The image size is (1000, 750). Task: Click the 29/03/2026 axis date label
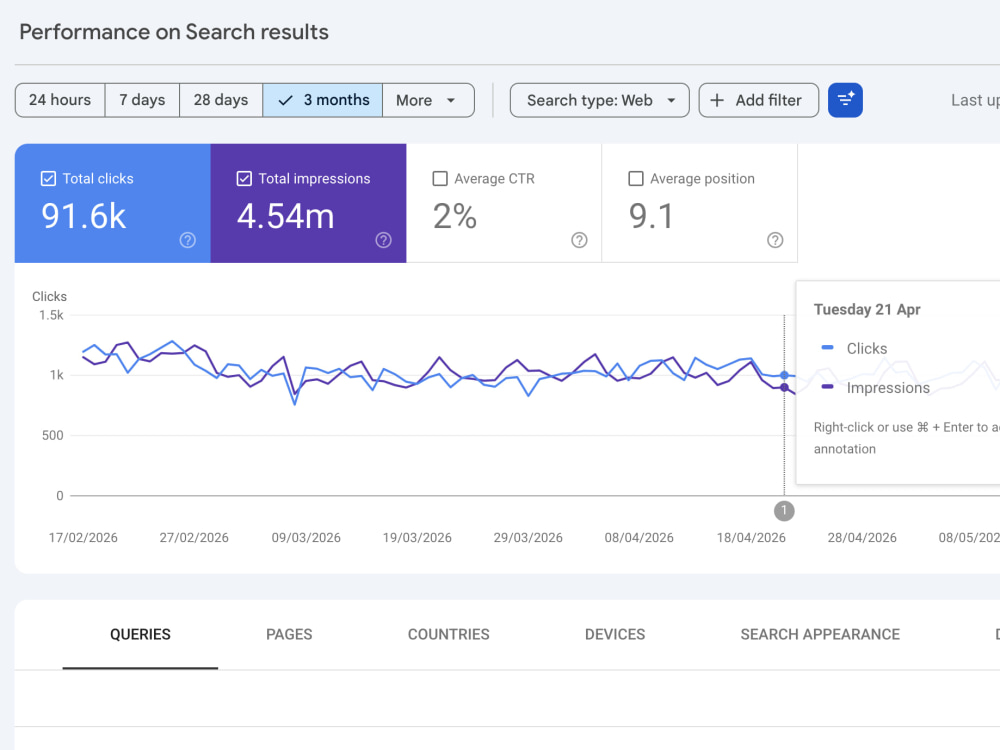pyautogui.click(x=528, y=538)
